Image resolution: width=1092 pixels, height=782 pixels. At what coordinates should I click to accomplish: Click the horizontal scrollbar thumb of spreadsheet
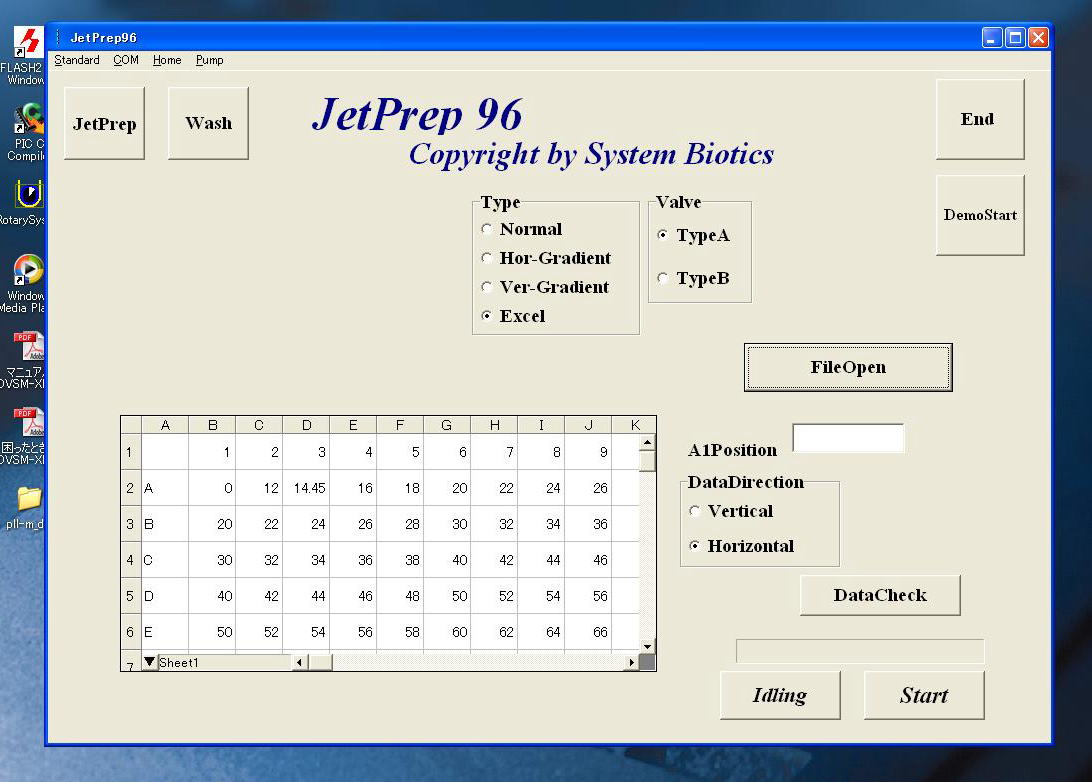pos(320,662)
